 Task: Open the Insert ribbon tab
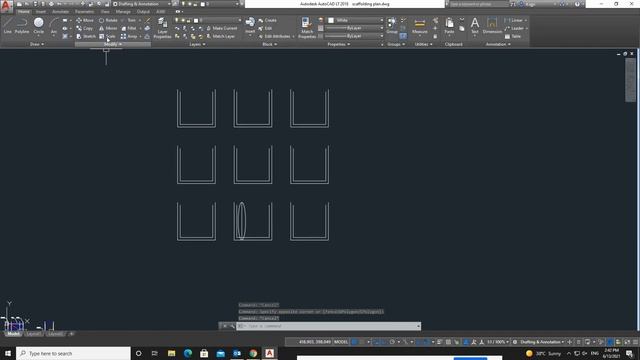pyautogui.click(x=40, y=11)
